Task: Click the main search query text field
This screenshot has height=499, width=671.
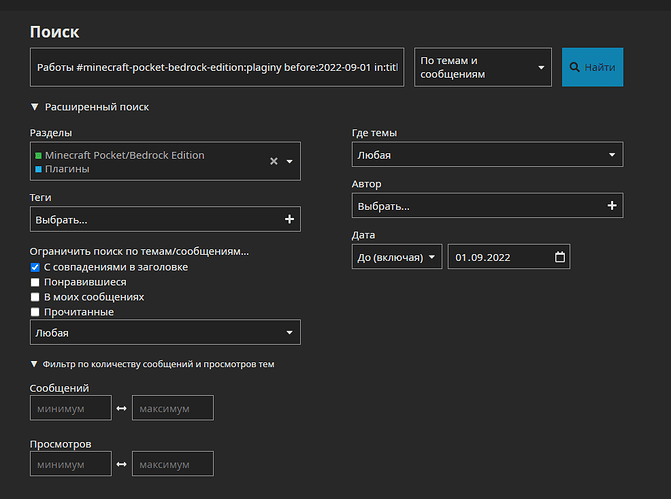Action: (x=218, y=67)
